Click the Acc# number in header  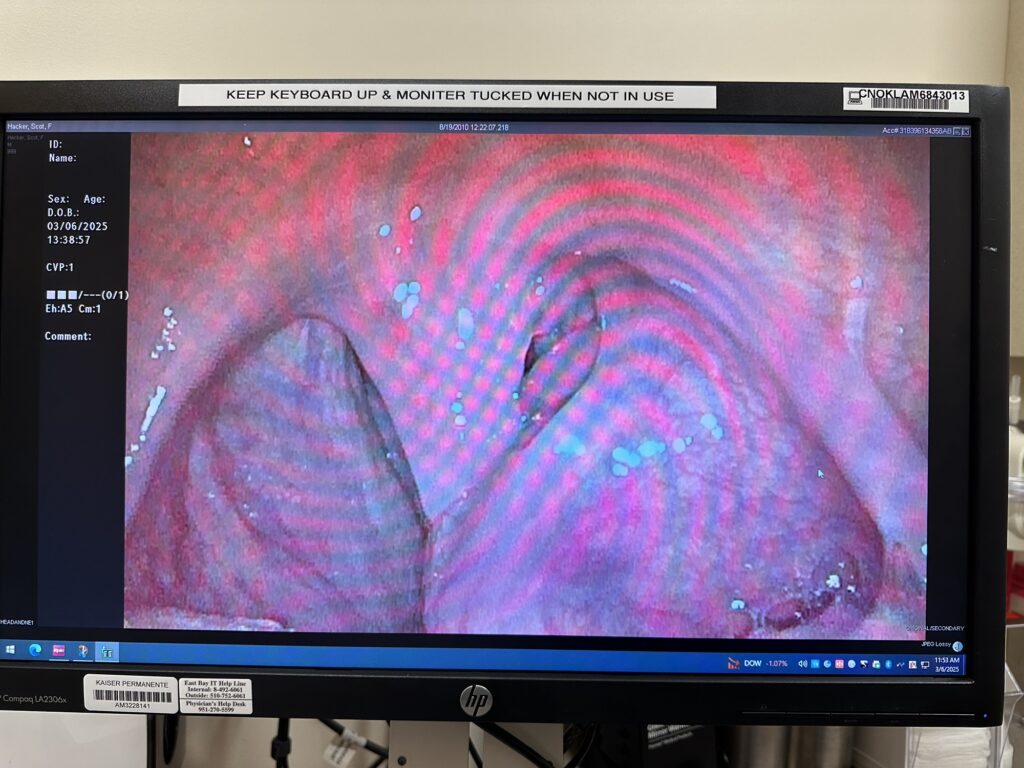coord(917,131)
